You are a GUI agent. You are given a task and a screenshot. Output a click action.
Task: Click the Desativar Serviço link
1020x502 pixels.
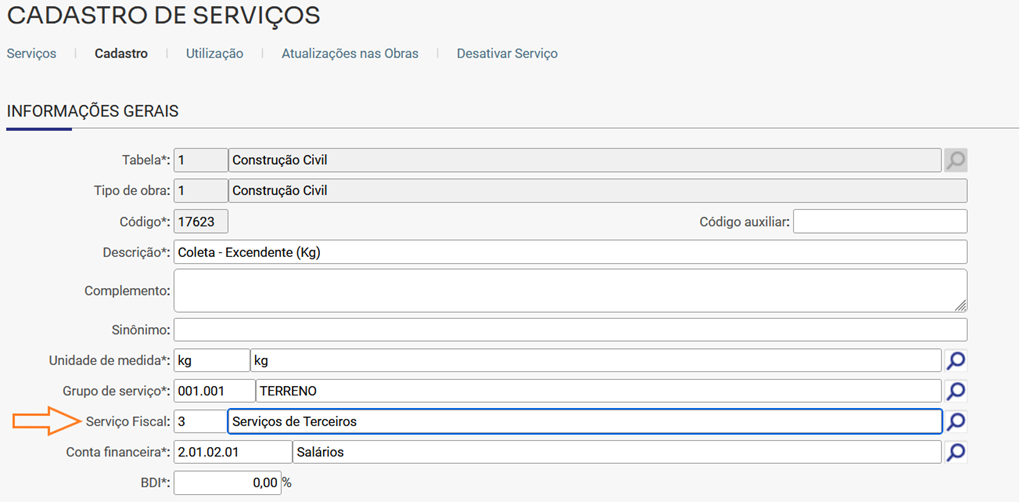click(507, 54)
